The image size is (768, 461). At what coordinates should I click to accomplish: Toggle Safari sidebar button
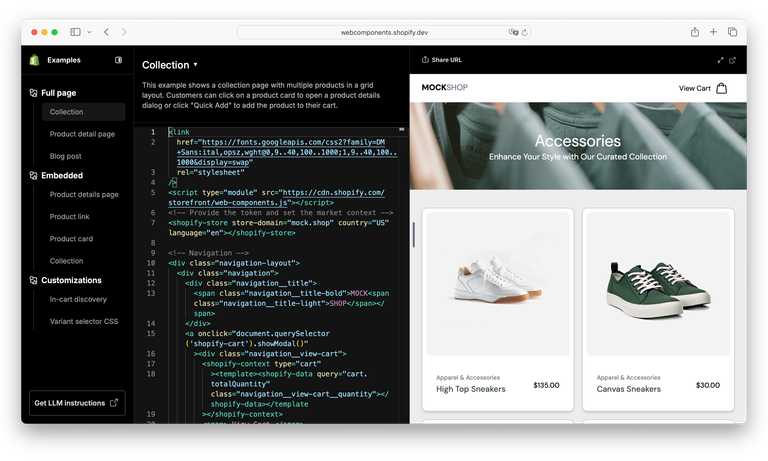coord(75,32)
